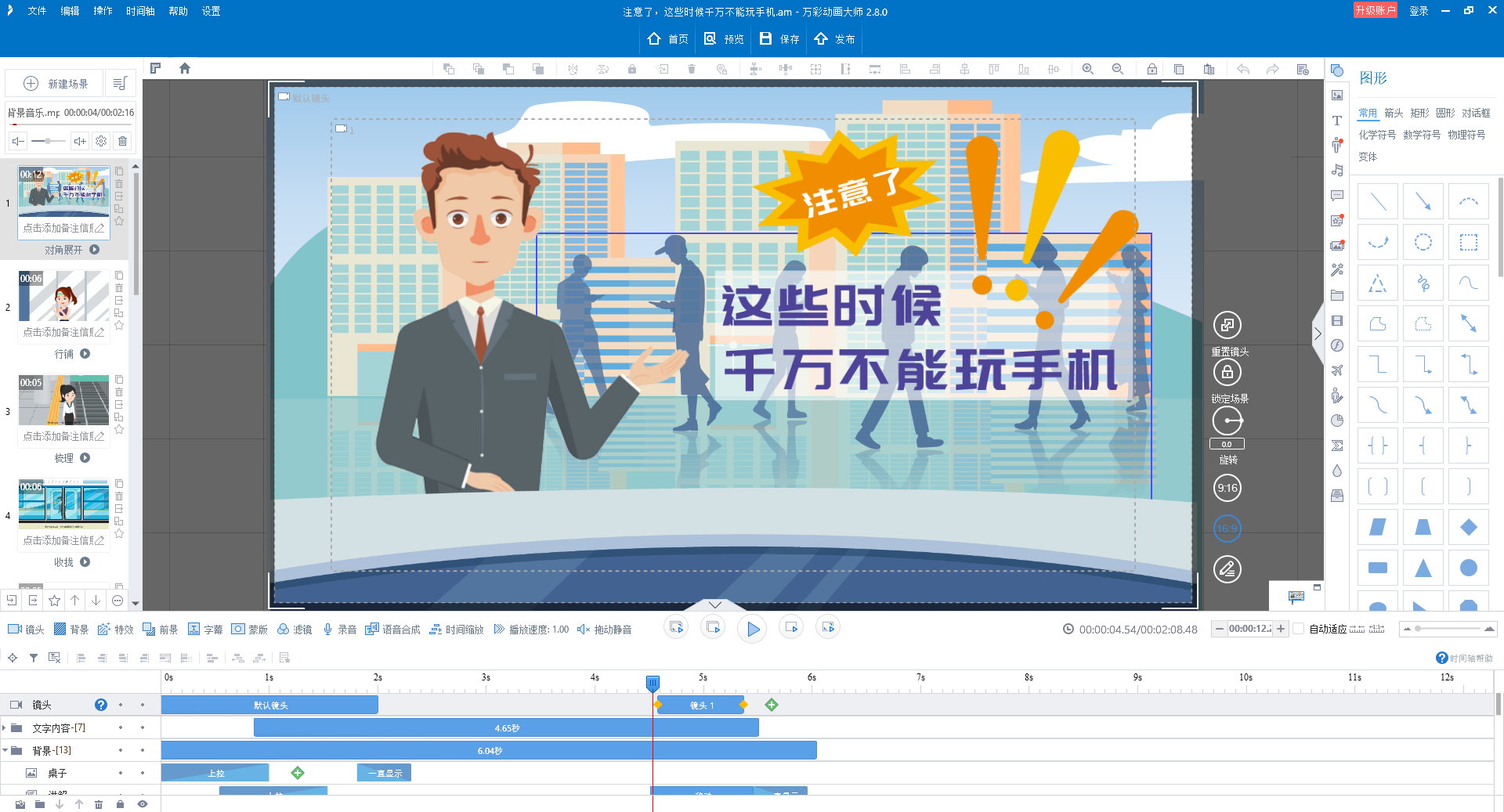Screen dimensions: 1504x812
Task: Toggle the lock icon below timeline layers
Action: [x=120, y=804]
